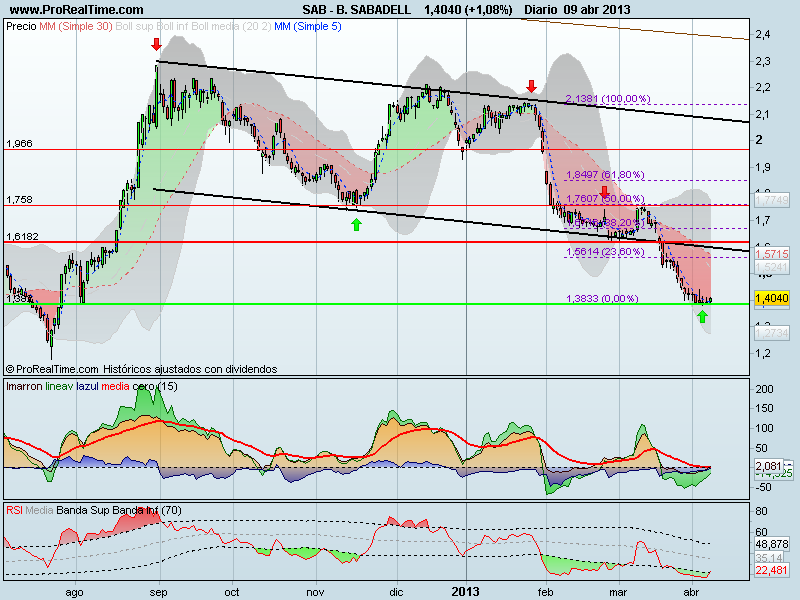Select the lmarron indicator legend label
The image size is (800, 600).
point(24,386)
